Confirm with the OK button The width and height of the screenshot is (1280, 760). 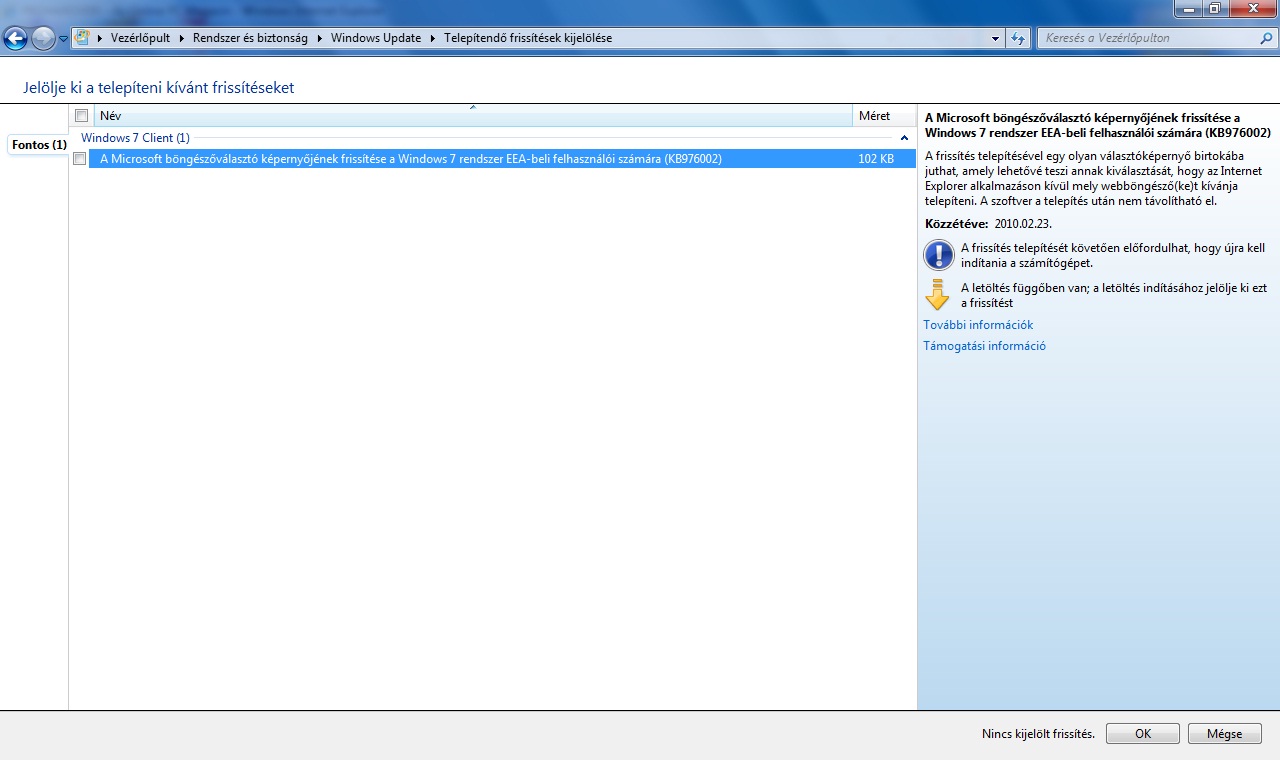coord(1143,734)
